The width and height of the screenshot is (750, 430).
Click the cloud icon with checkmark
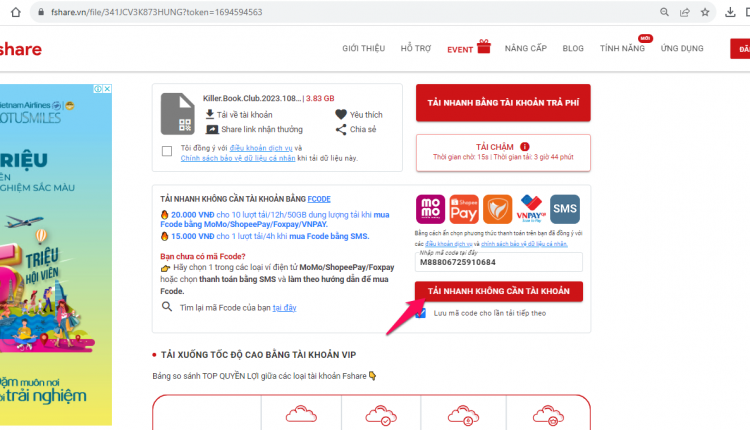pos(381,415)
